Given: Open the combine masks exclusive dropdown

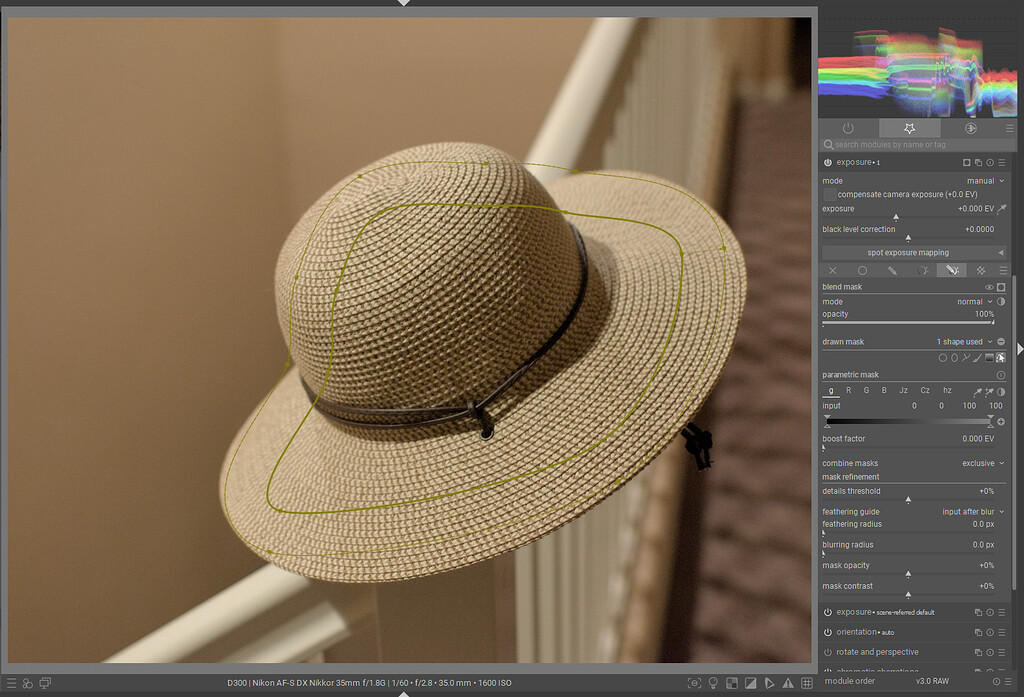Looking at the screenshot, I should tap(978, 463).
